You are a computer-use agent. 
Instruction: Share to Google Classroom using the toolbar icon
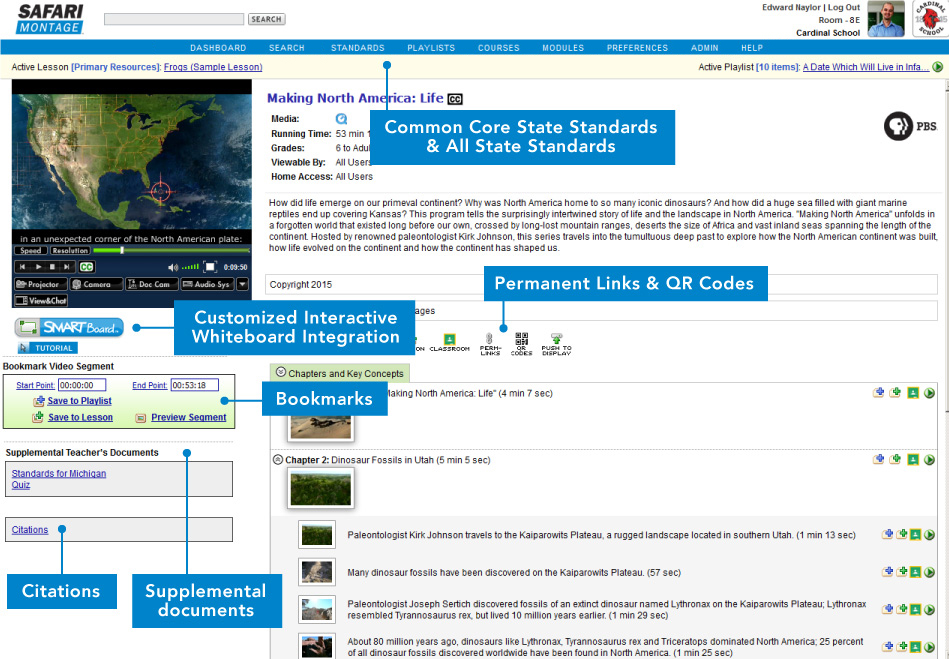pos(449,343)
